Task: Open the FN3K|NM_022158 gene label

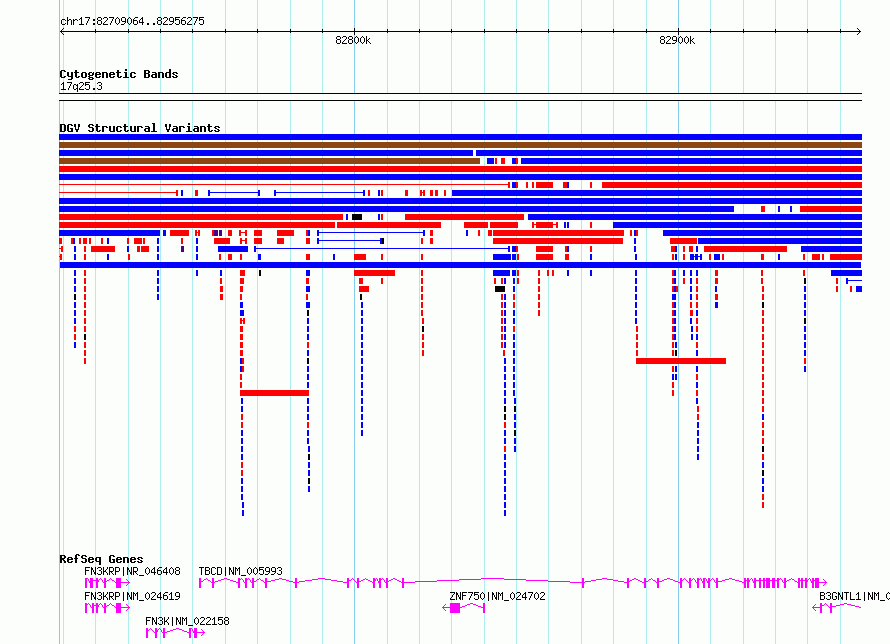Action: click(187, 621)
